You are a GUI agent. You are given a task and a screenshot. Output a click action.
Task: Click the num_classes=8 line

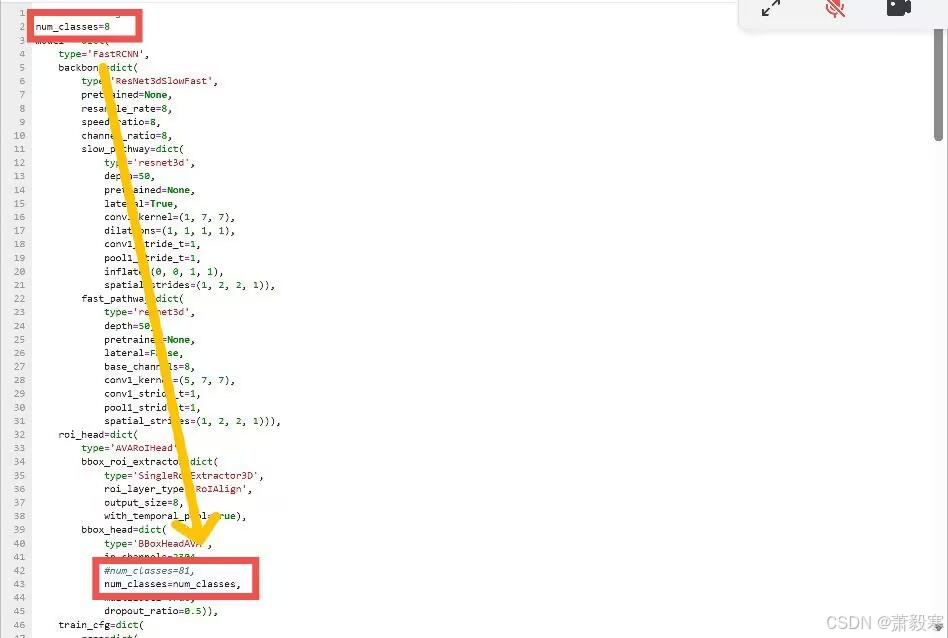pyautogui.click(x=72, y=26)
